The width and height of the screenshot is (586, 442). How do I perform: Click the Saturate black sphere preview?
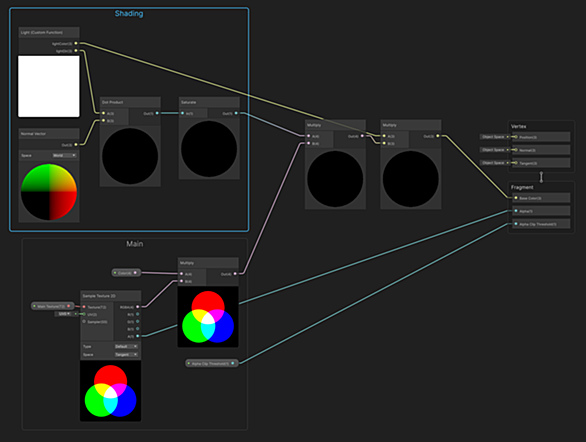click(x=209, y=149)
